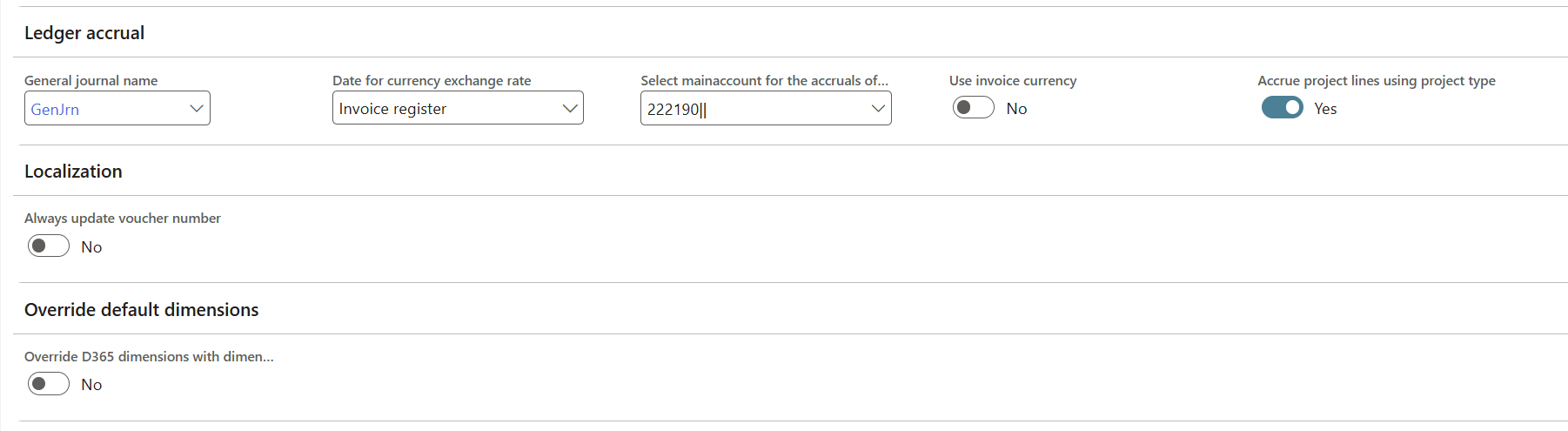
Task: Click inside the Invoice register field
Action: pyautogui.click(x=444, y=109)
